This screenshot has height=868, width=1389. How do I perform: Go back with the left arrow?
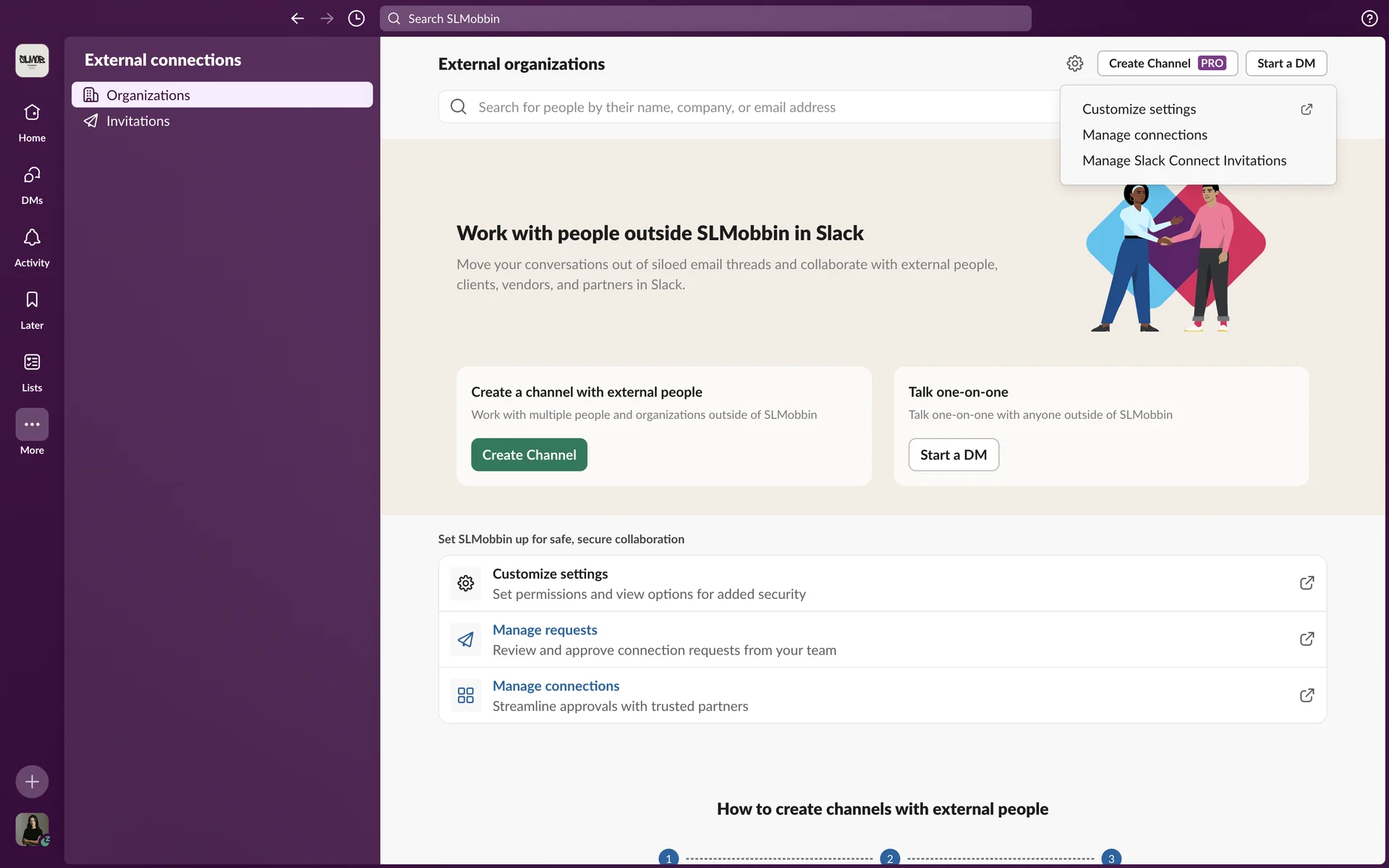click(x=297, y=19)
